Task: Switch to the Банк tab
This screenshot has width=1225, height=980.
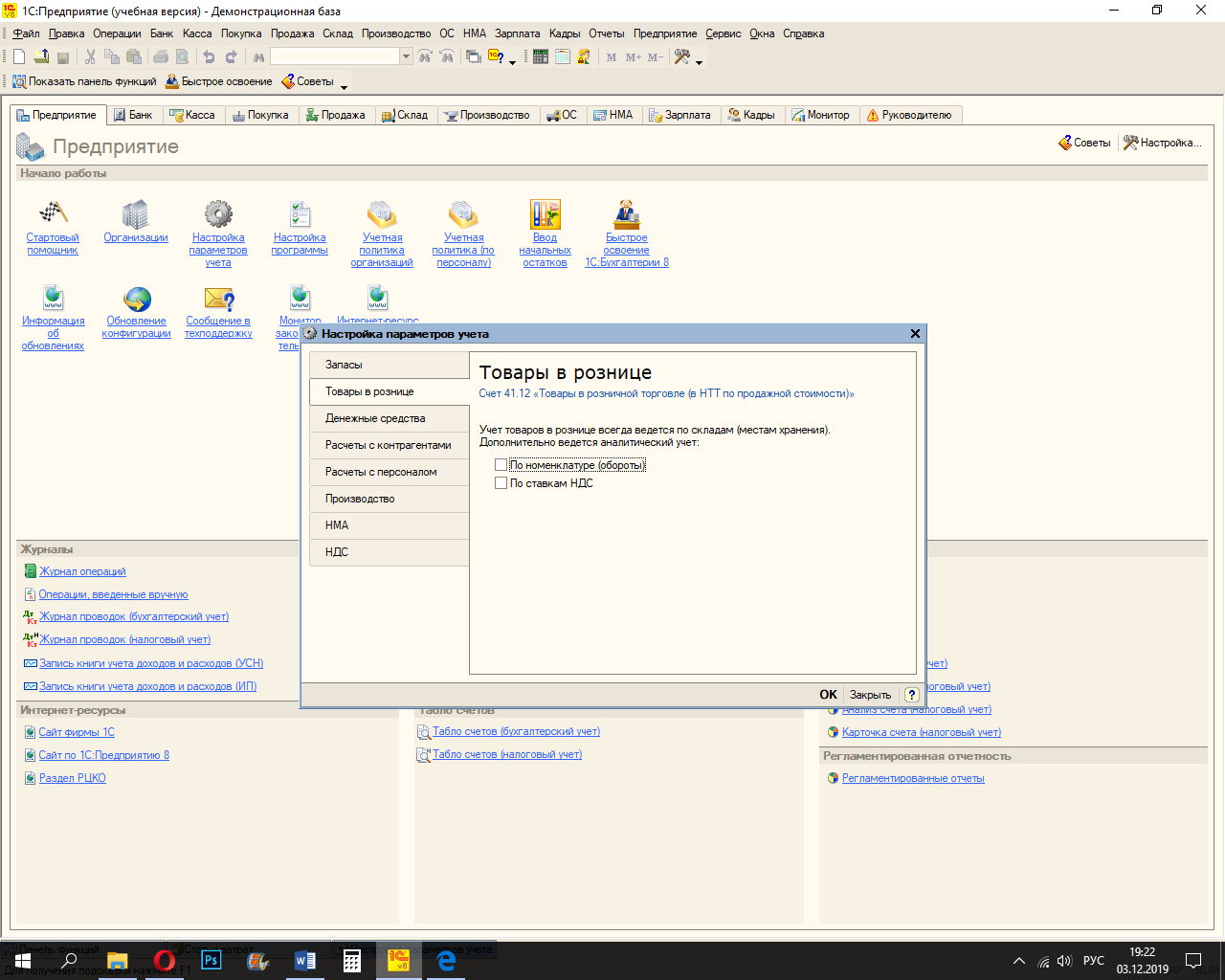Action: tap(132, 115)
